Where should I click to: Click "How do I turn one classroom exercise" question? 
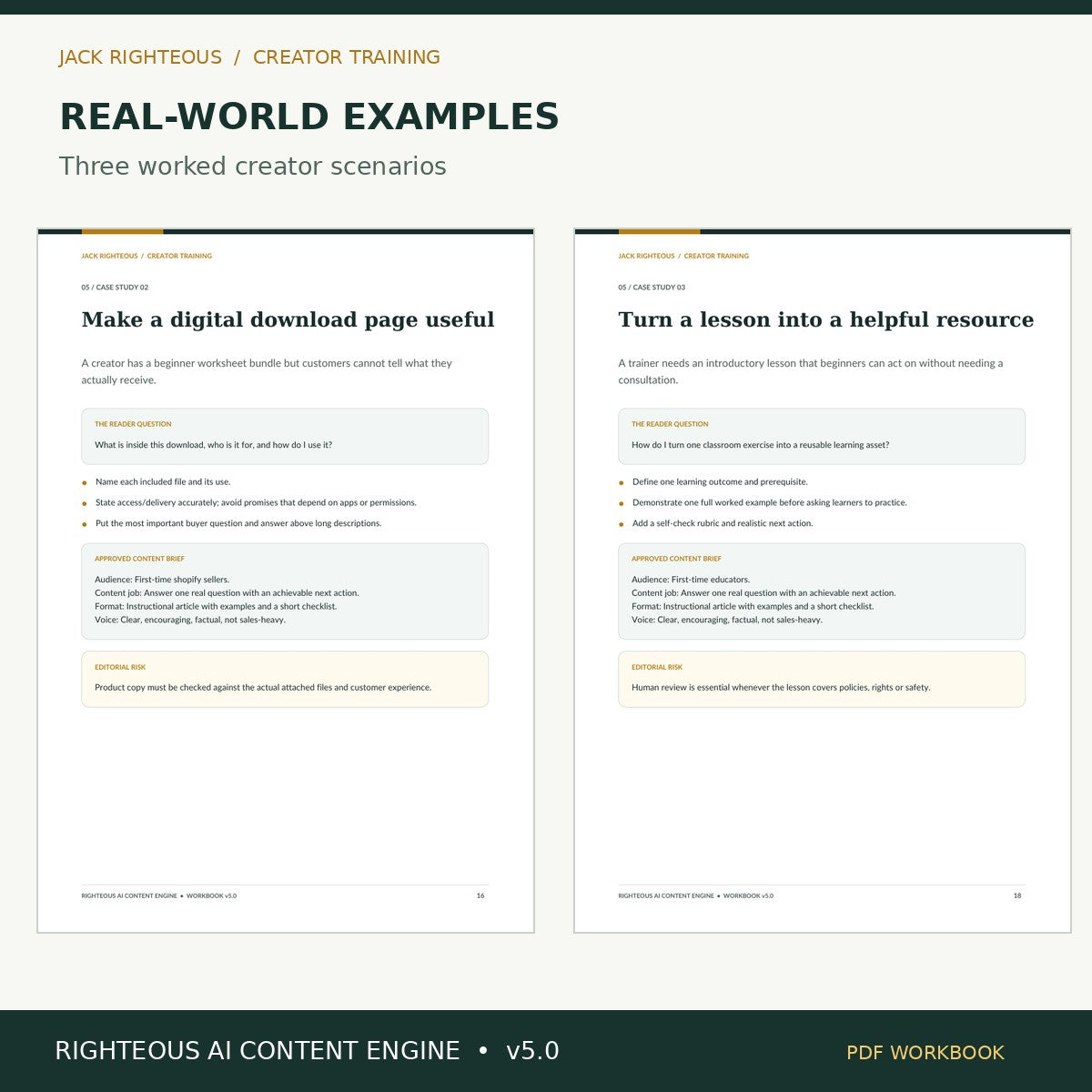[x=761, y=445]
